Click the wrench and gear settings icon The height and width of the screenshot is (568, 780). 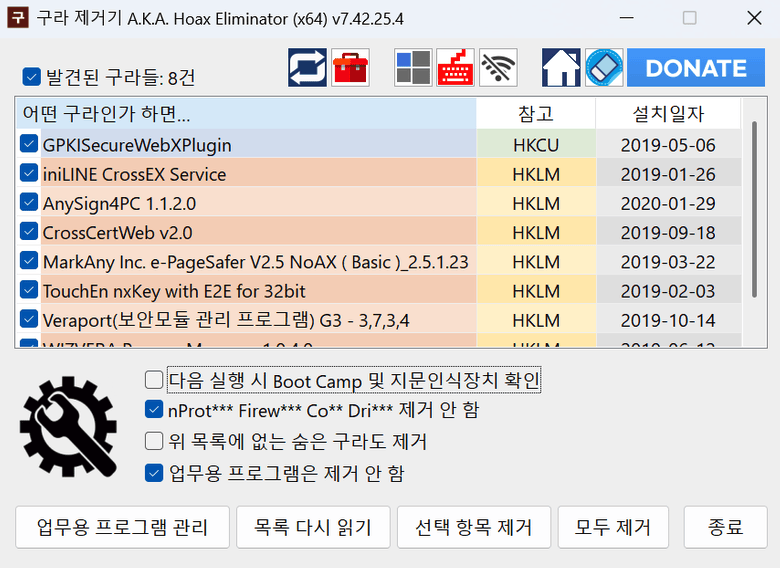[x=69, y=427]
